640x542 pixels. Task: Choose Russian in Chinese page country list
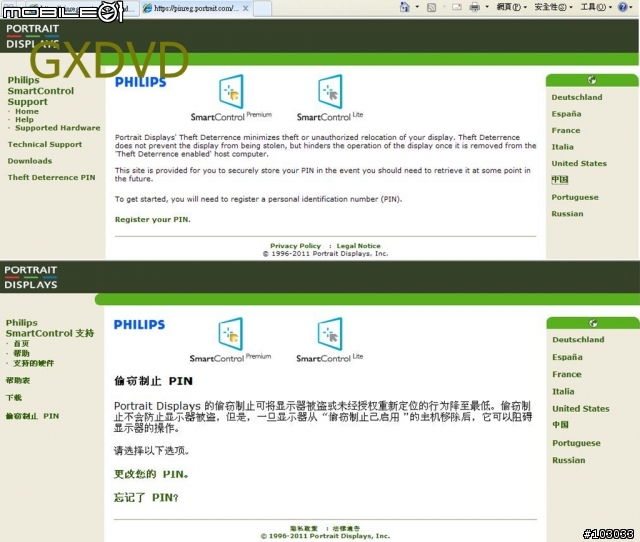[569, 460]
